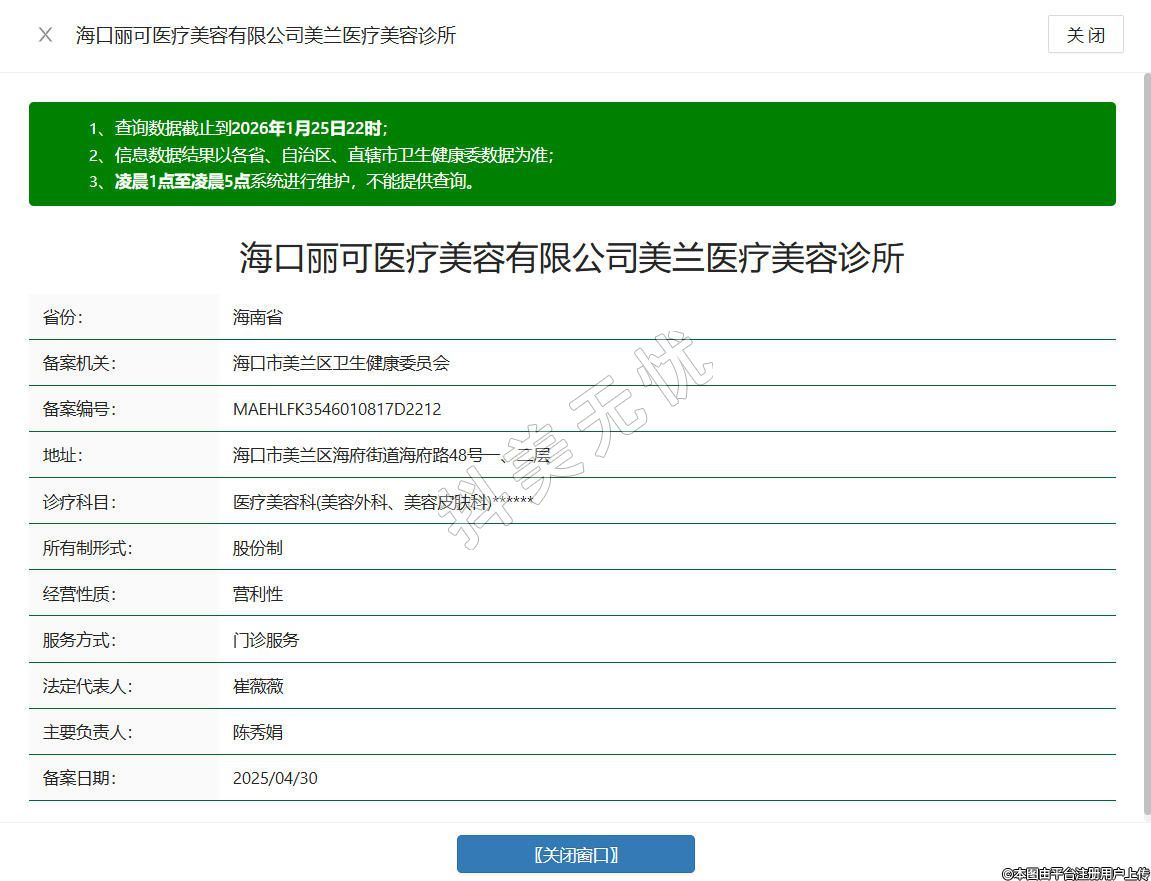Select the 海南省 province value
This screenshot has width=1151, height=881.
pyautogui.click(x=258, y=317)
